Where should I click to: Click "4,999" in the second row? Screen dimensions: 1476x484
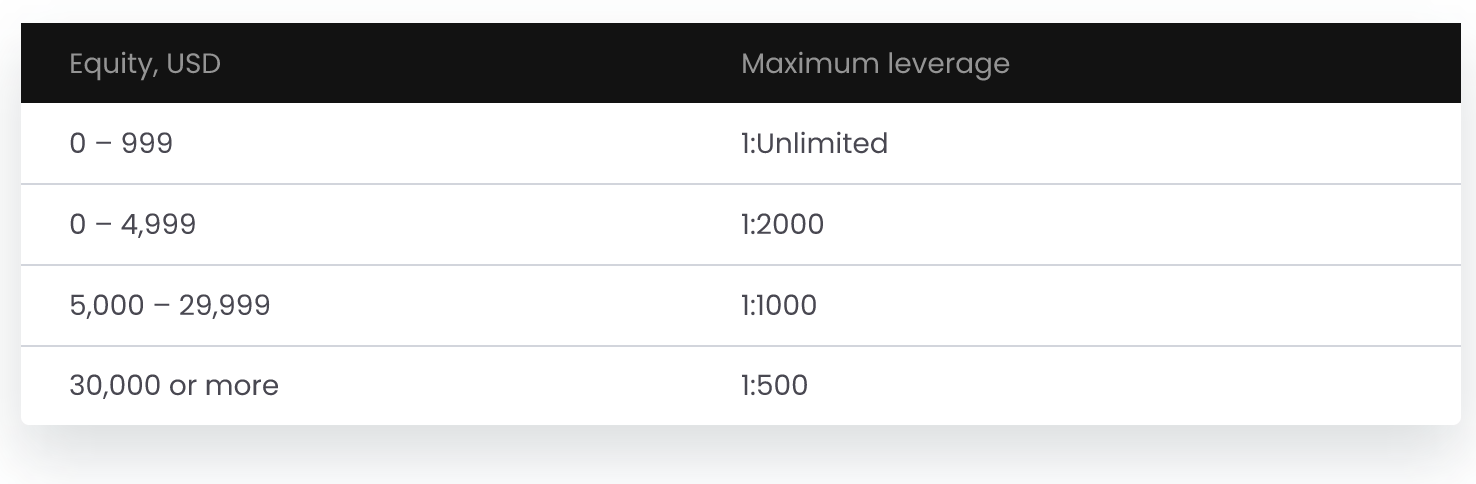(159, 225)
